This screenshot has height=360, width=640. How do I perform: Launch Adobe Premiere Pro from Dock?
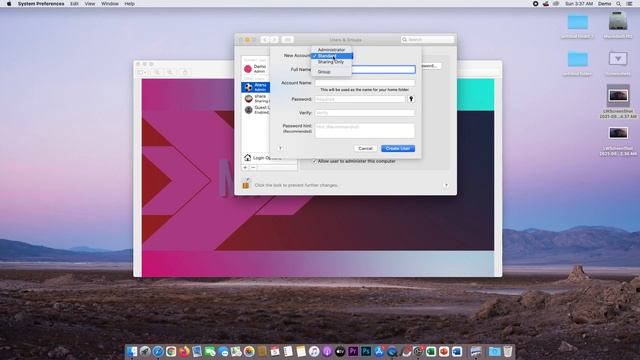pos(353,351)
